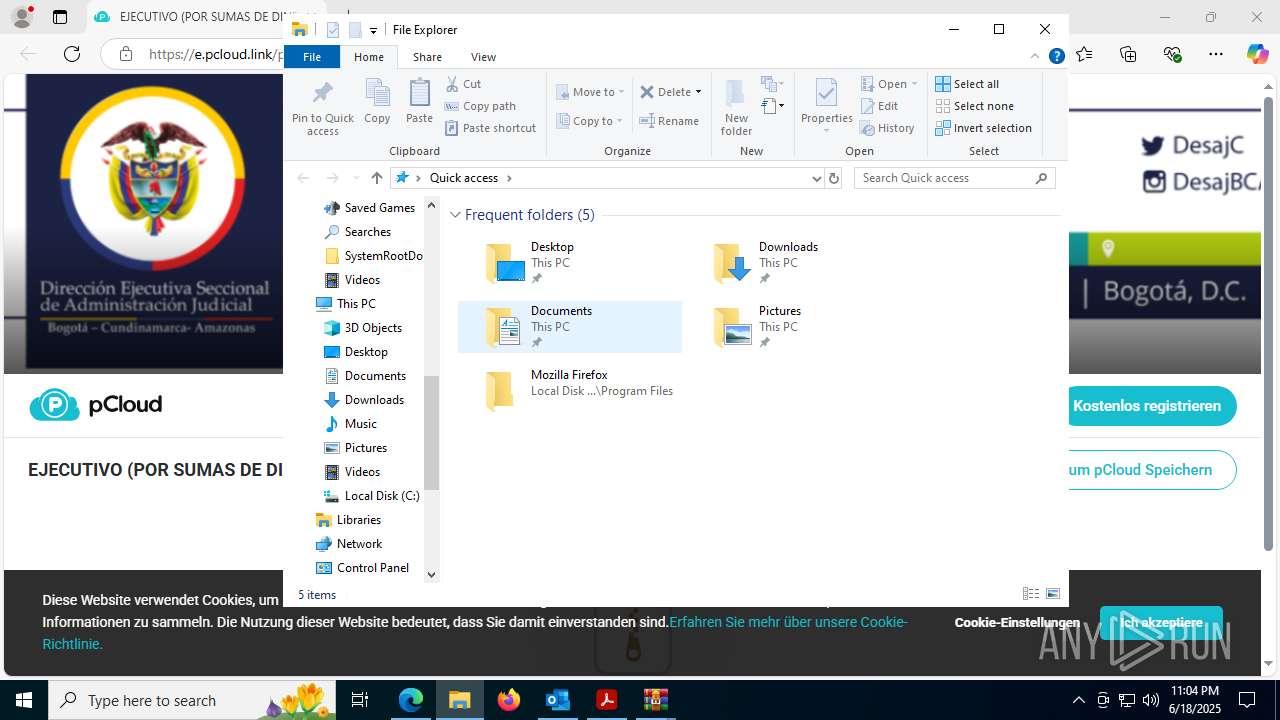
Task: Switch to the View ribbon tab
Action: (483, 57)
